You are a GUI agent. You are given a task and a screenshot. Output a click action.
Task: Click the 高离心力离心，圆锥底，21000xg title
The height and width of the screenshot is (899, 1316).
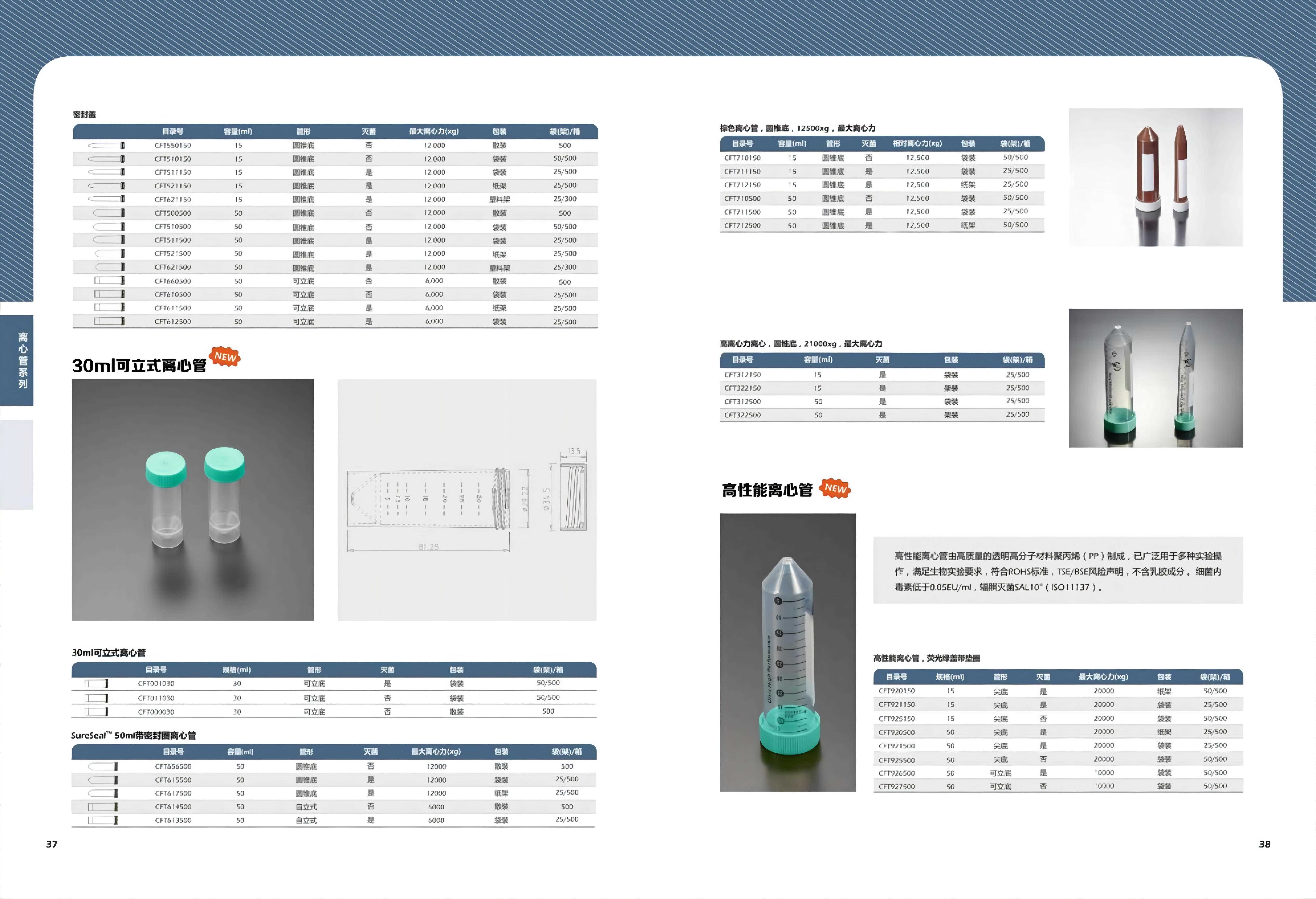pos(801,344)
